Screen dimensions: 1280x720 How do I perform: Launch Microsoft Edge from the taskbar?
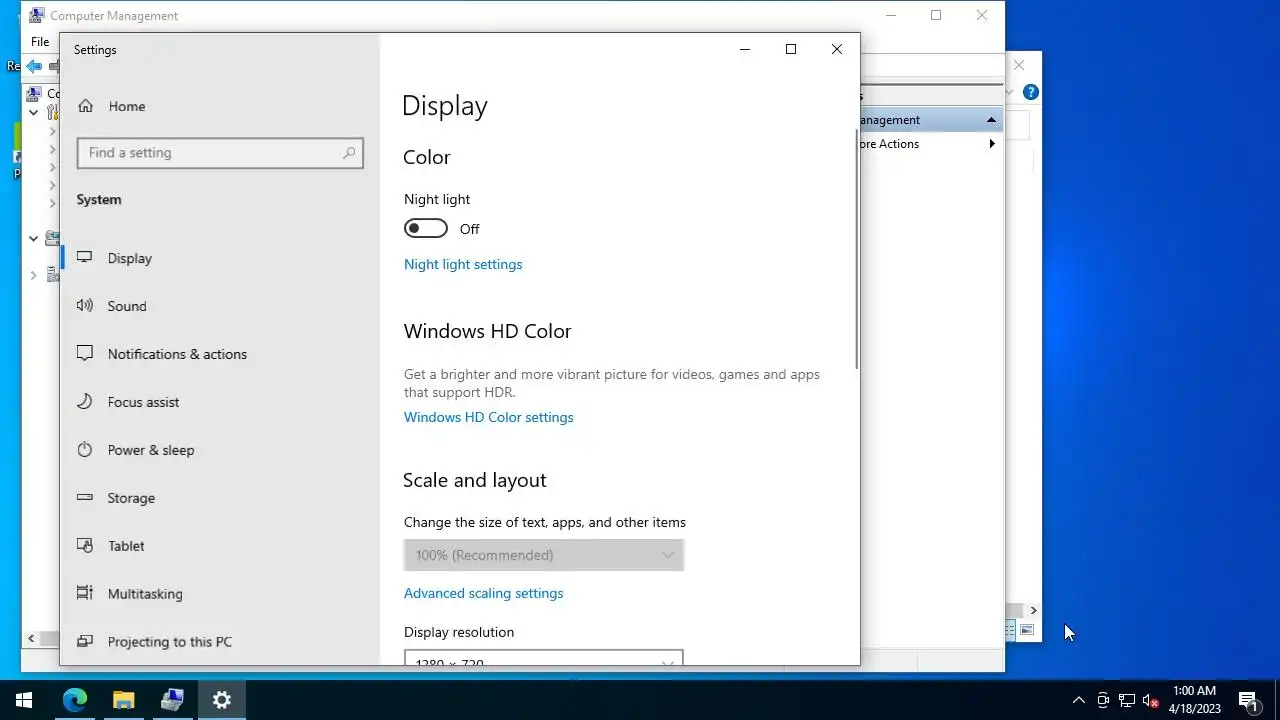point(75,700)
